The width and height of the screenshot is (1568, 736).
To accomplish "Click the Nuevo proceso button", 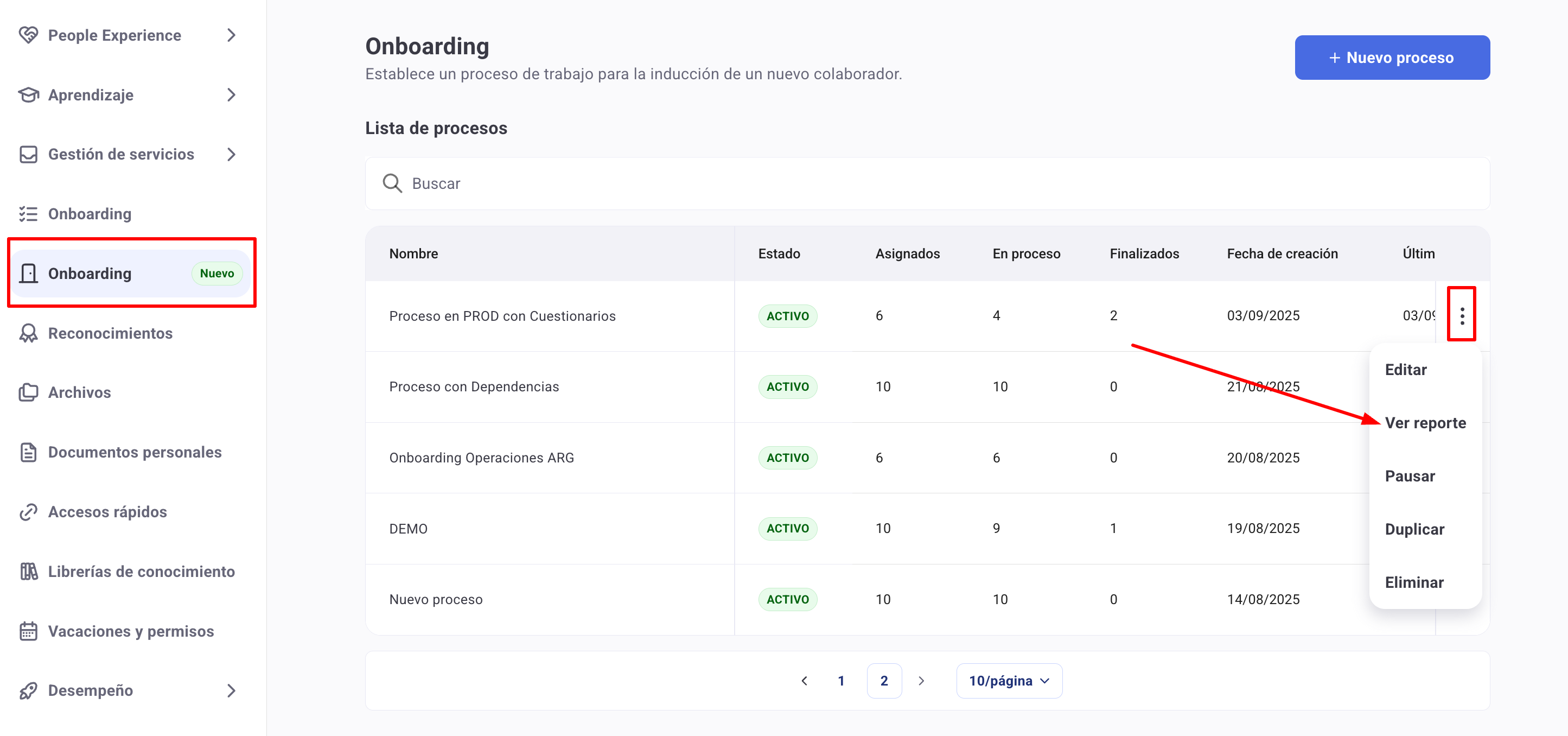I will tap(1392, 58).
